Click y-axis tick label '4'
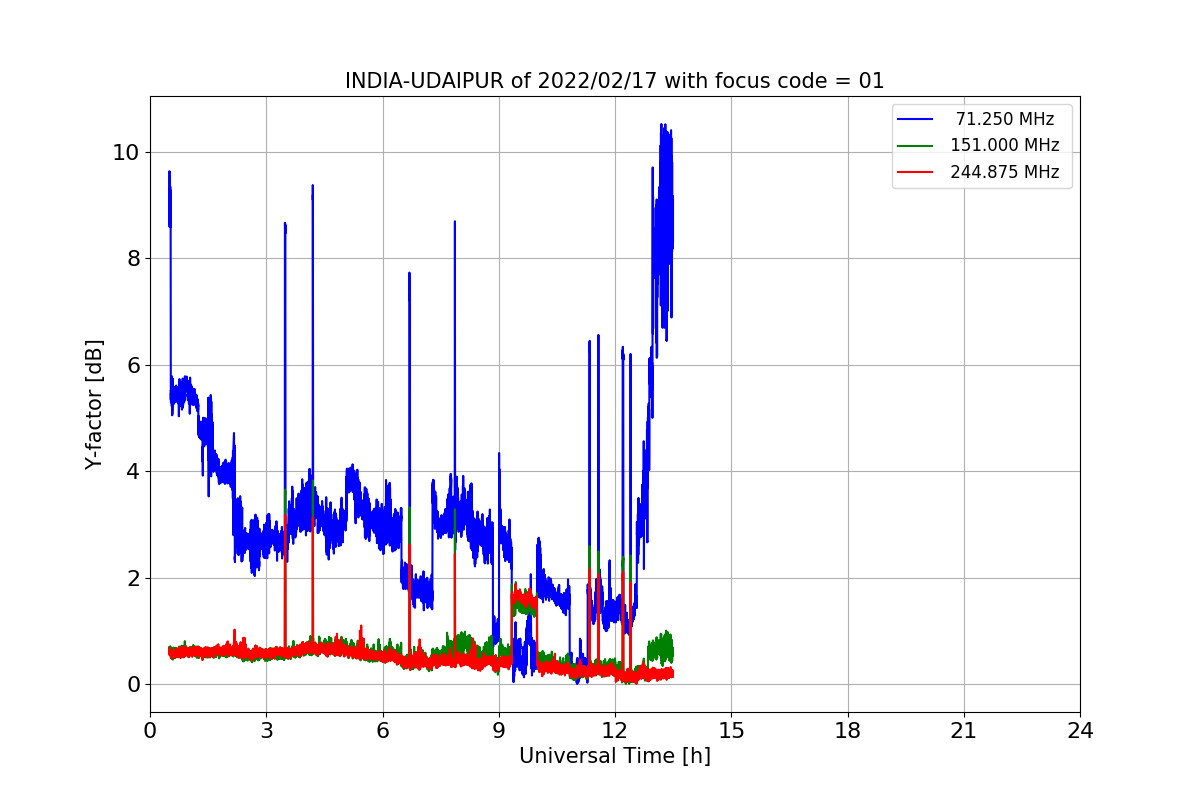This screenshot has width=1200, height=800. pyautogui.click(x=132, y=472)
